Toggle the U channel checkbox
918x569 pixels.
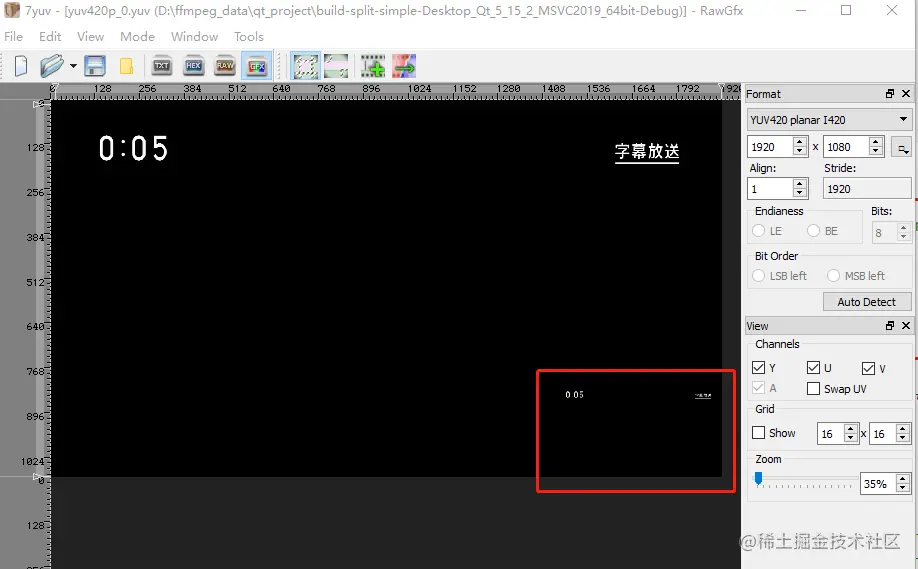[x=813, y=367]
